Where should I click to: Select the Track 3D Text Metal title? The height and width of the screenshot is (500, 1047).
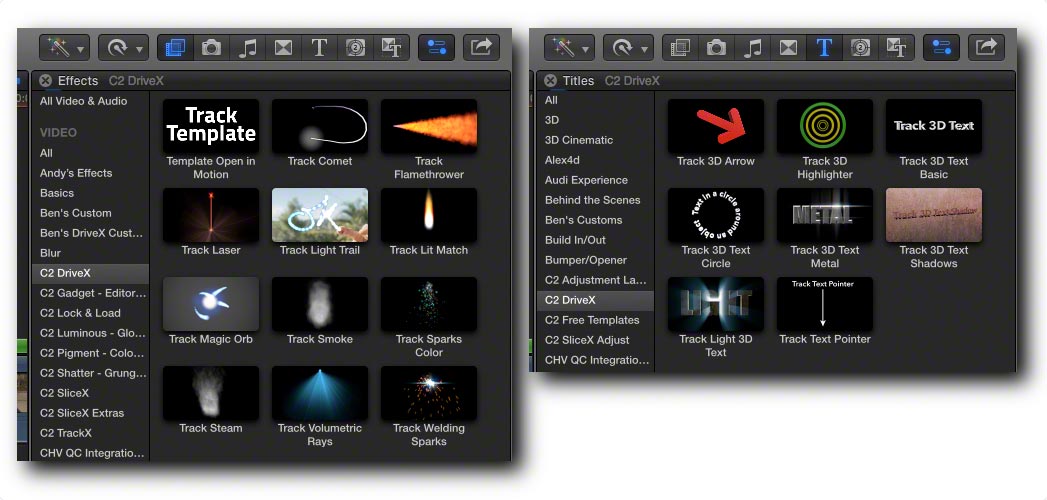point(825,214)
